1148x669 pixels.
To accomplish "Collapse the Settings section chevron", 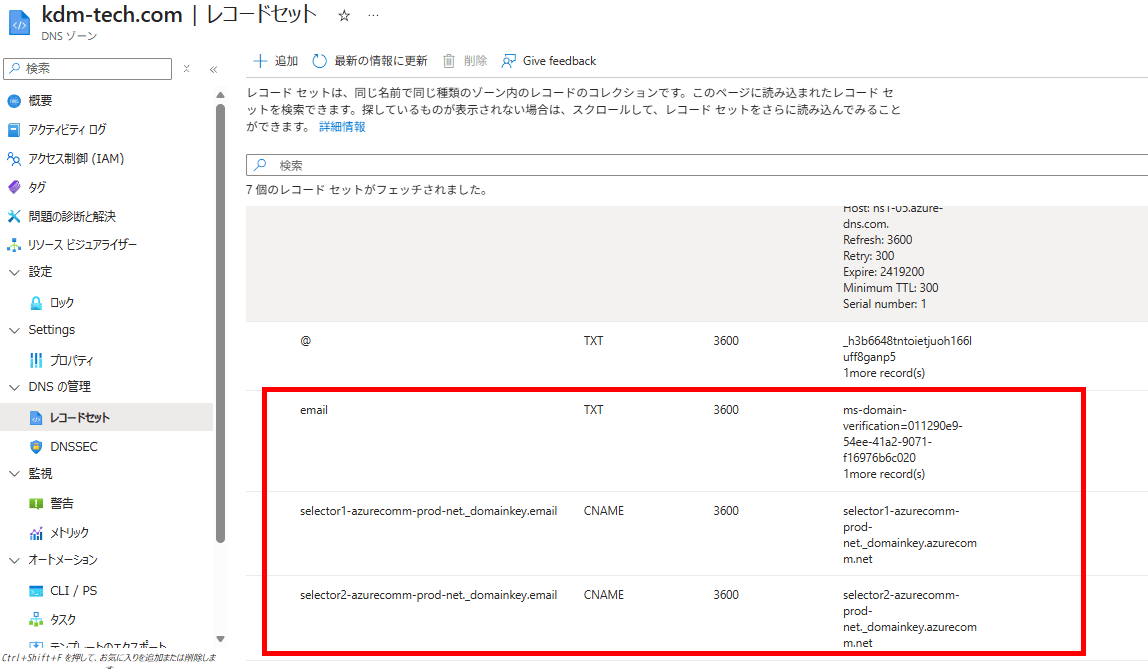I will point(14,330).
